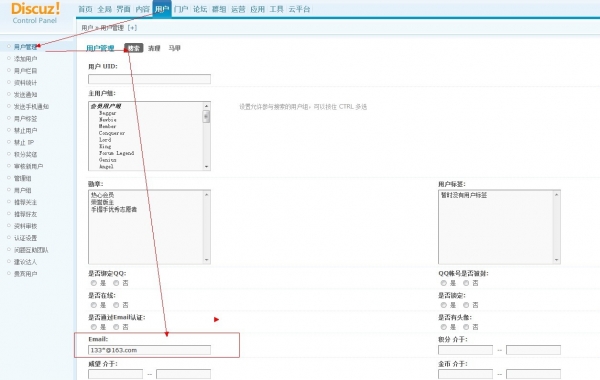Open 资料统计 in the left sidebar
Screen dimensions: 600x380
click(25, 83)
